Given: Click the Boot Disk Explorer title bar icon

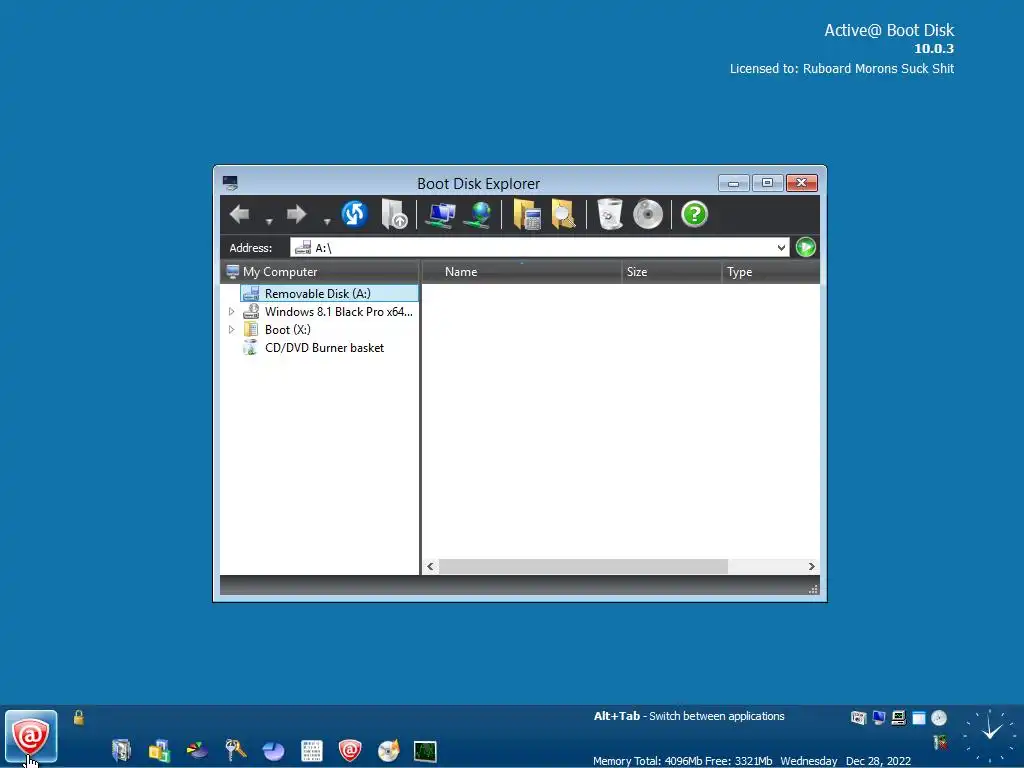Looking at the screenshot, I should [x=230, y=183].
